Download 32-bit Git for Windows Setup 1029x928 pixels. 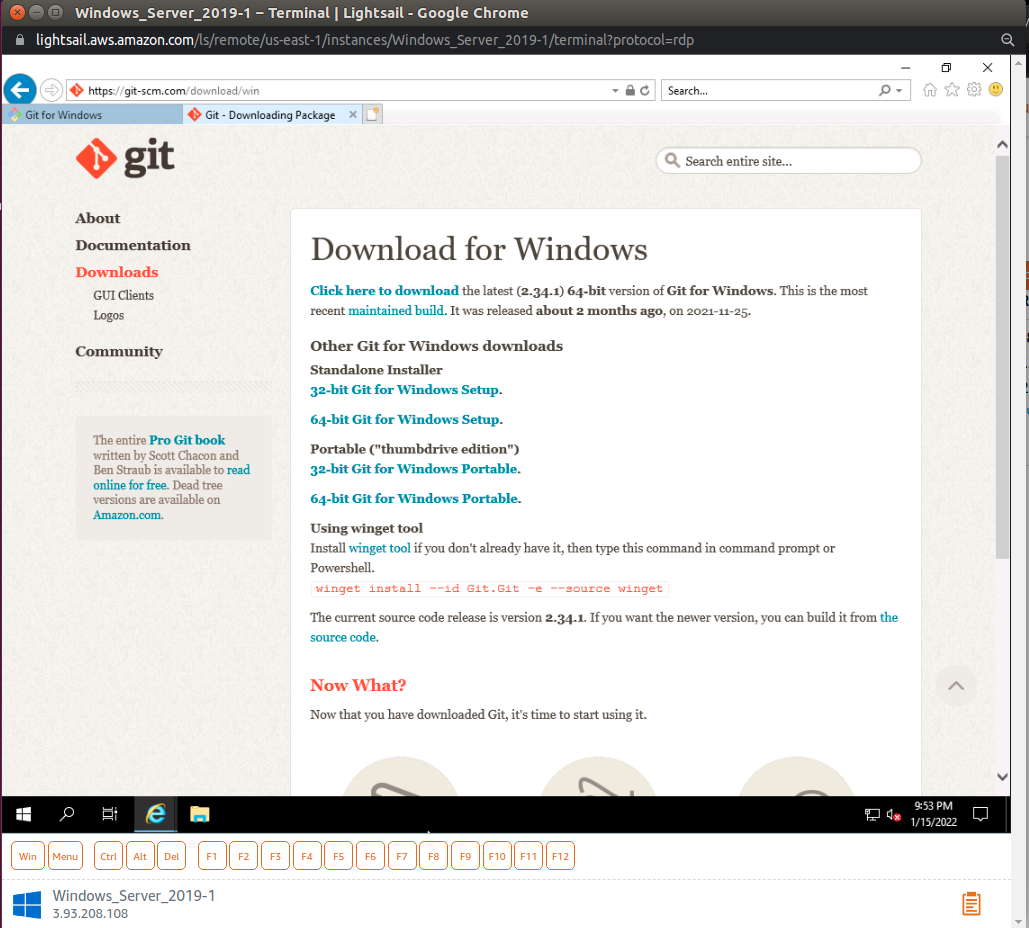[405, 389]
